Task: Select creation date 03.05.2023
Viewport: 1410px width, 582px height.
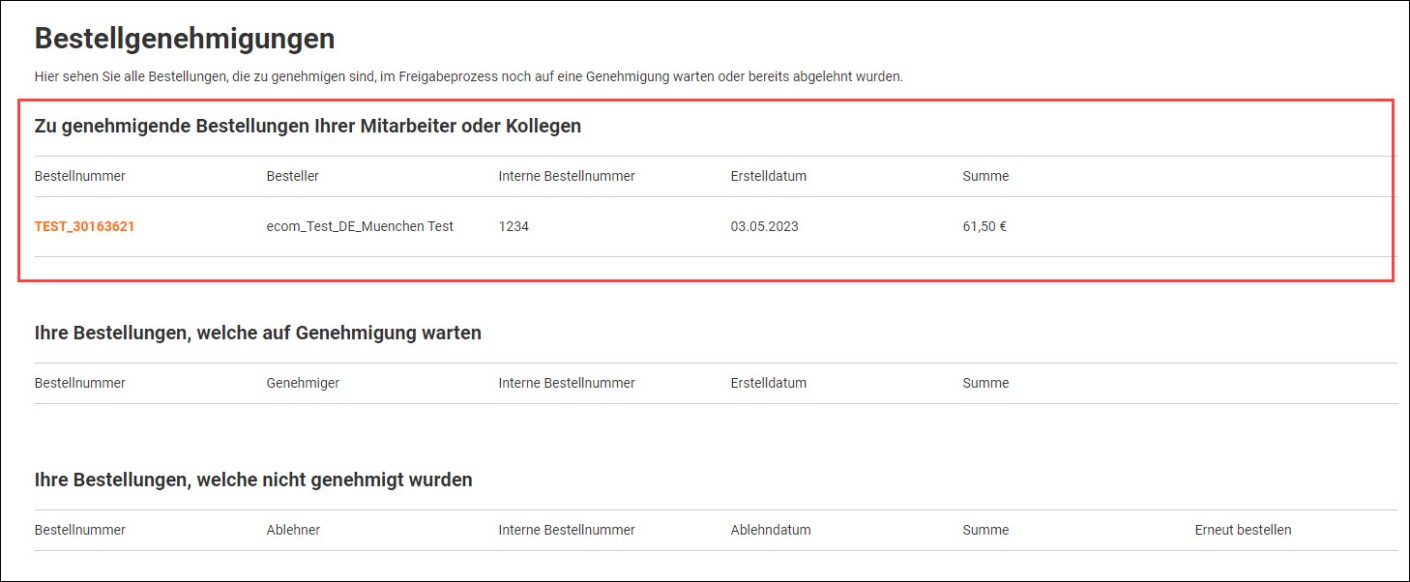Action: 764,227
